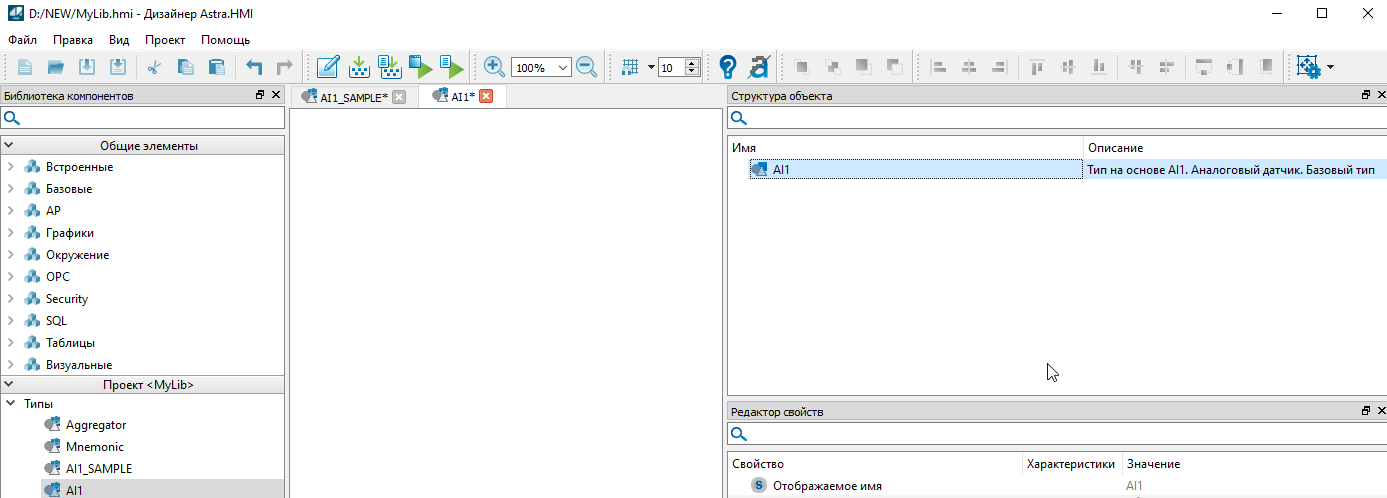The height and width of the screenshot is (498, 1387).
Task: Open the Проект menu
Action: tap(164, 40)
